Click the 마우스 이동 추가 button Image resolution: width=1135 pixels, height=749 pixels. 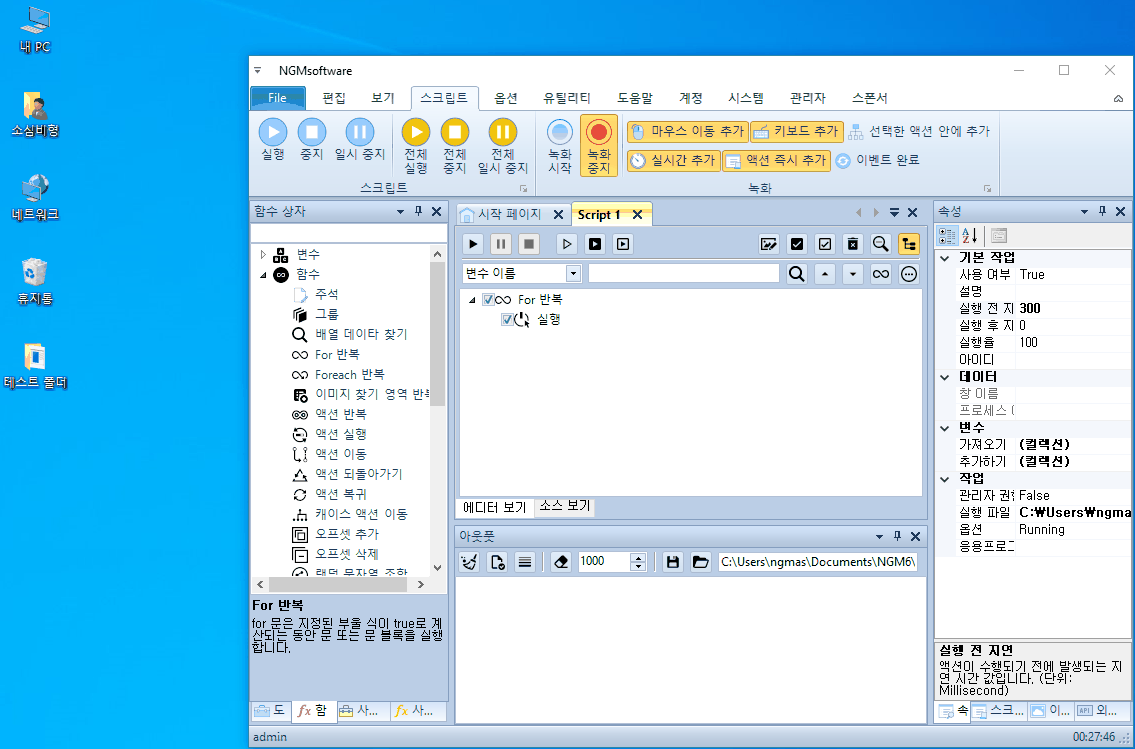(x=688, y=132)
